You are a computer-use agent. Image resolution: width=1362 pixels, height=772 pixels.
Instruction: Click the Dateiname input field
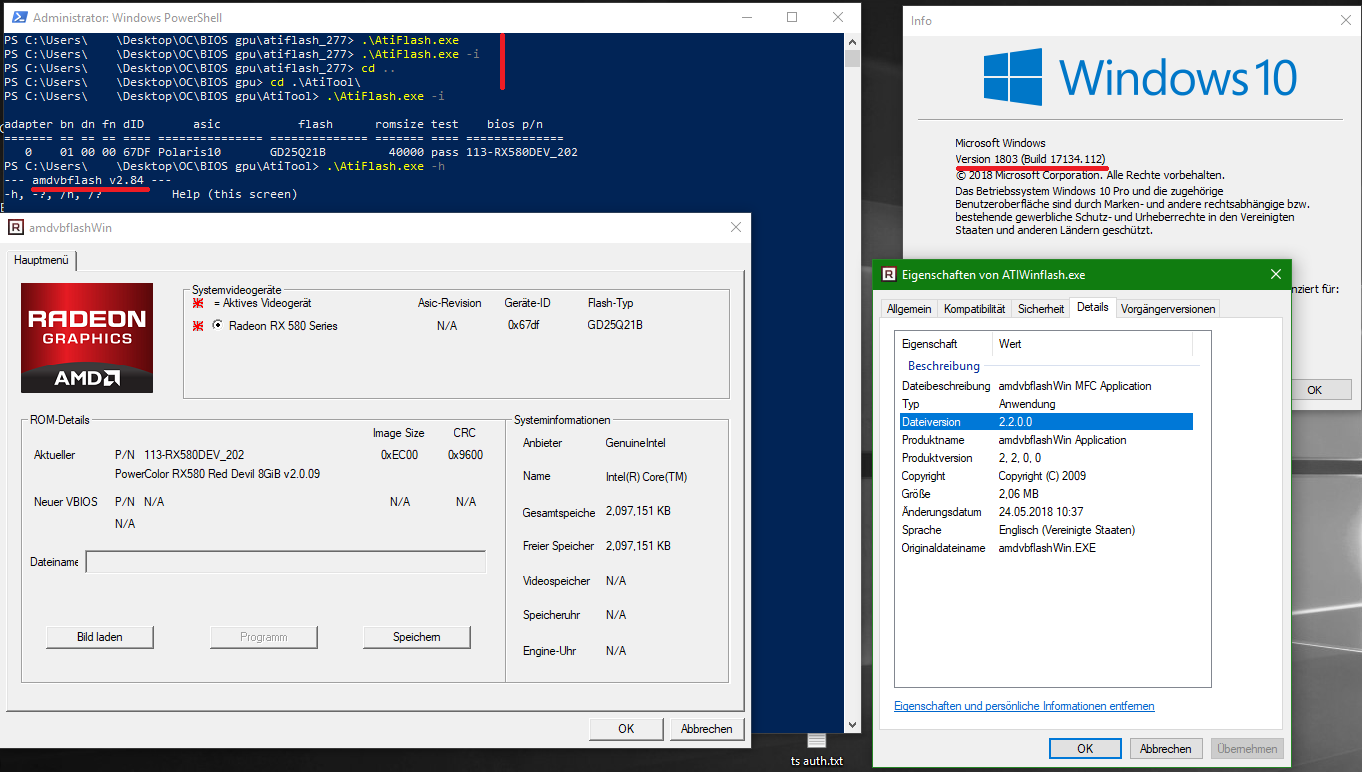[286, 562]
